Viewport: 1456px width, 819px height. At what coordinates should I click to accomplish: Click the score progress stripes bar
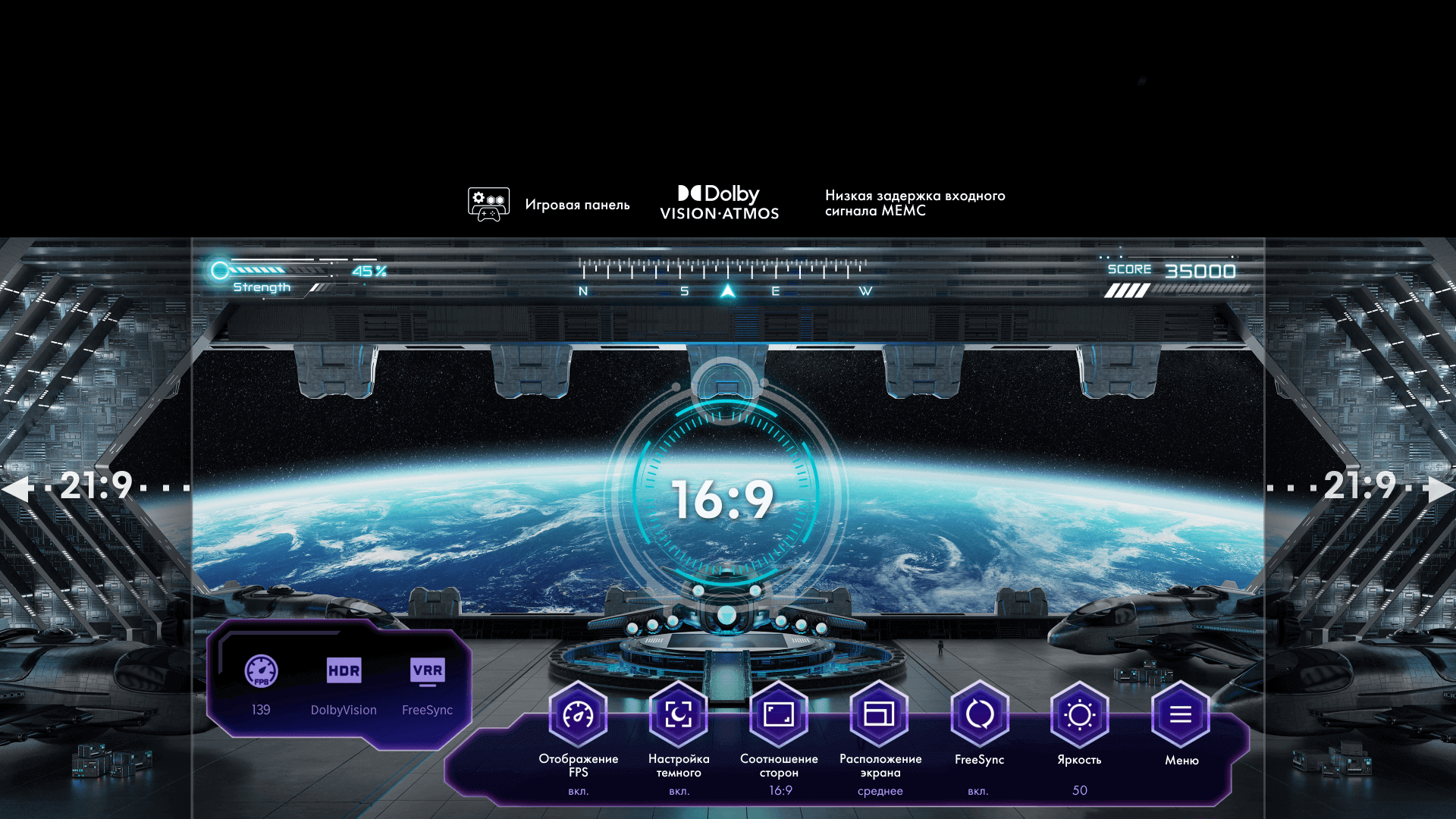coord(1177,290)
